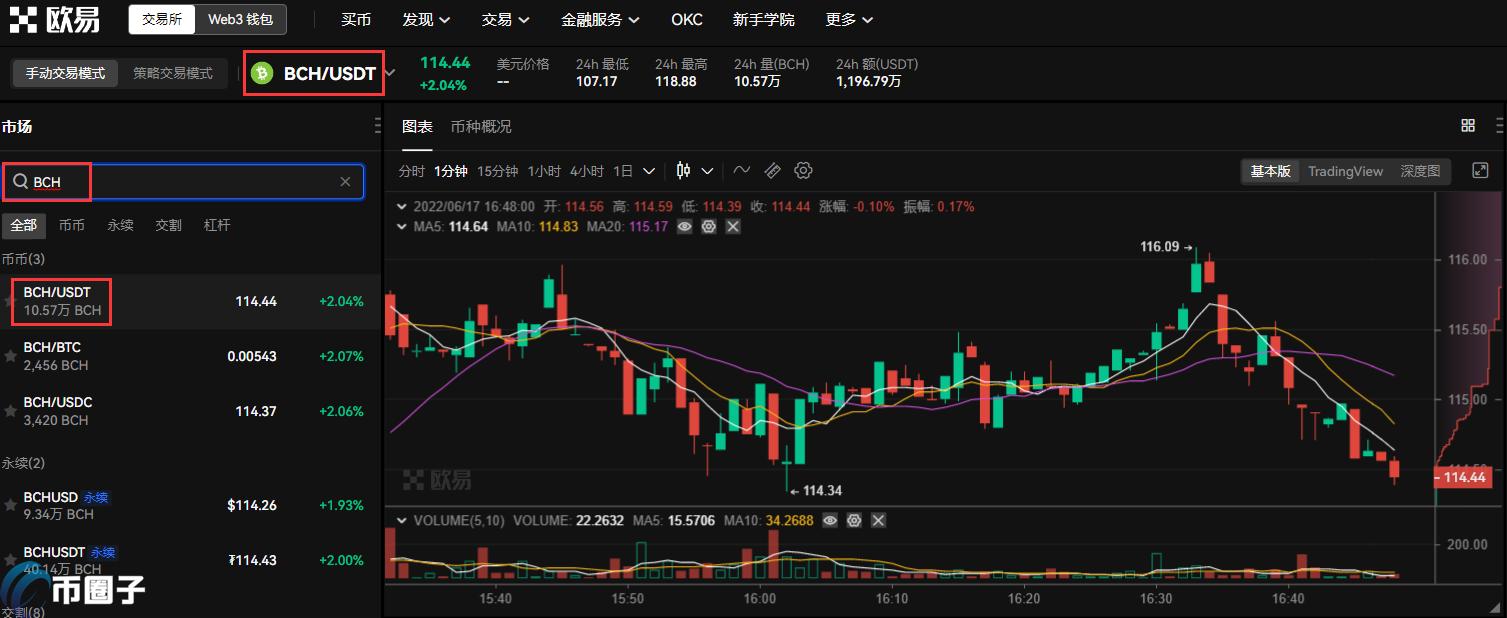The image size is (1507, 618).
Task: Filter market list by 永续 tab
Action: coord(120,225)
